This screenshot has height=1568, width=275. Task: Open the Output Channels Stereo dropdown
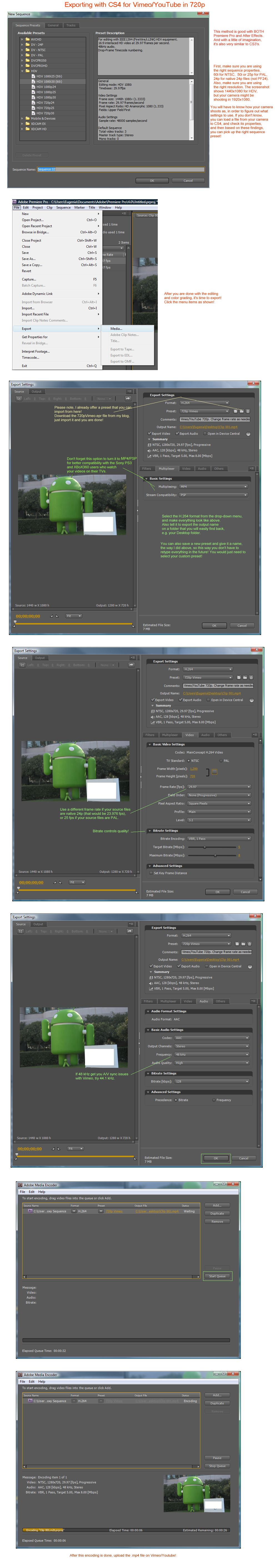point(212,1046)
